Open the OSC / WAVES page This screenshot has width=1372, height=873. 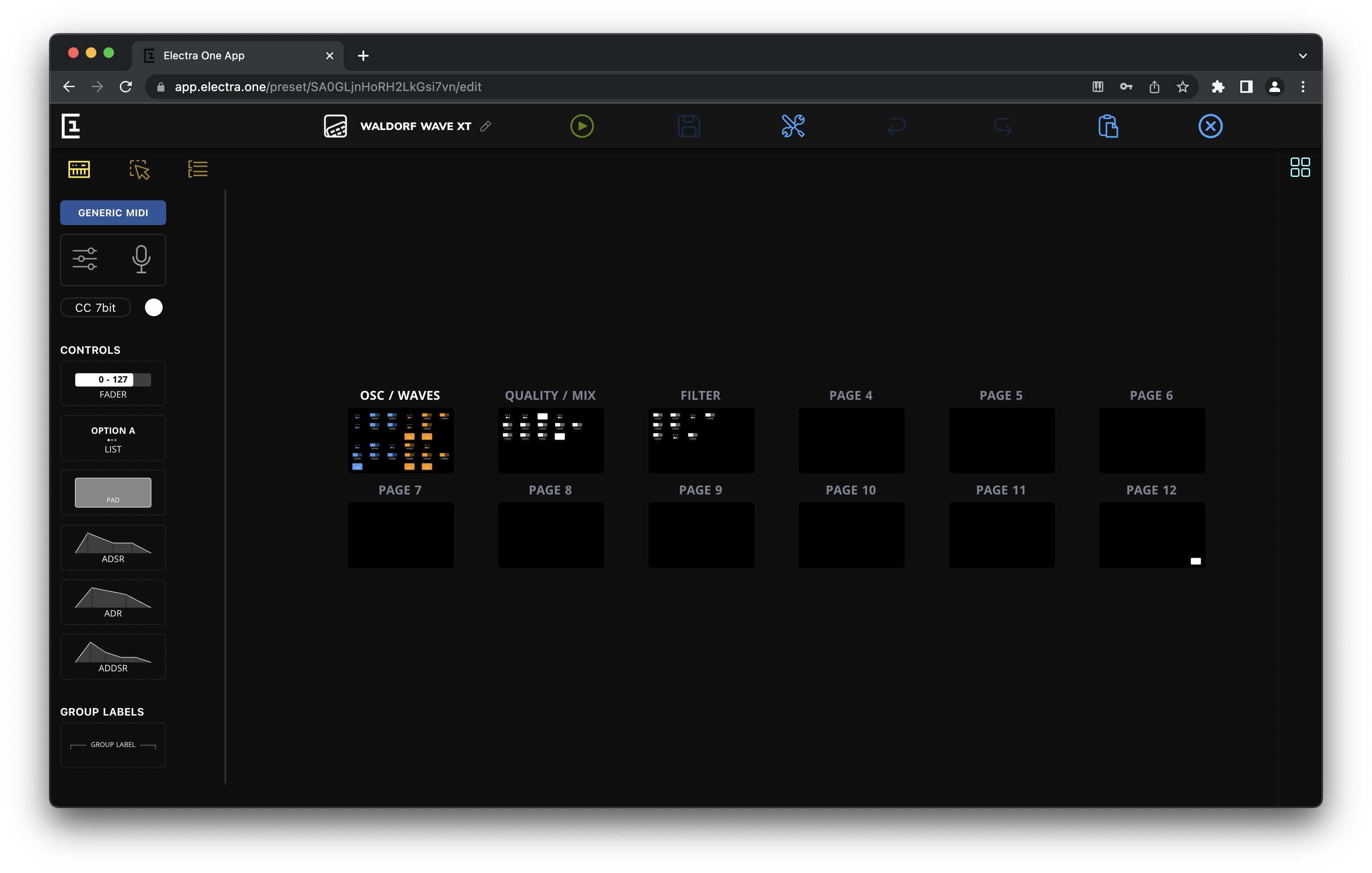[x=400, y=440]
